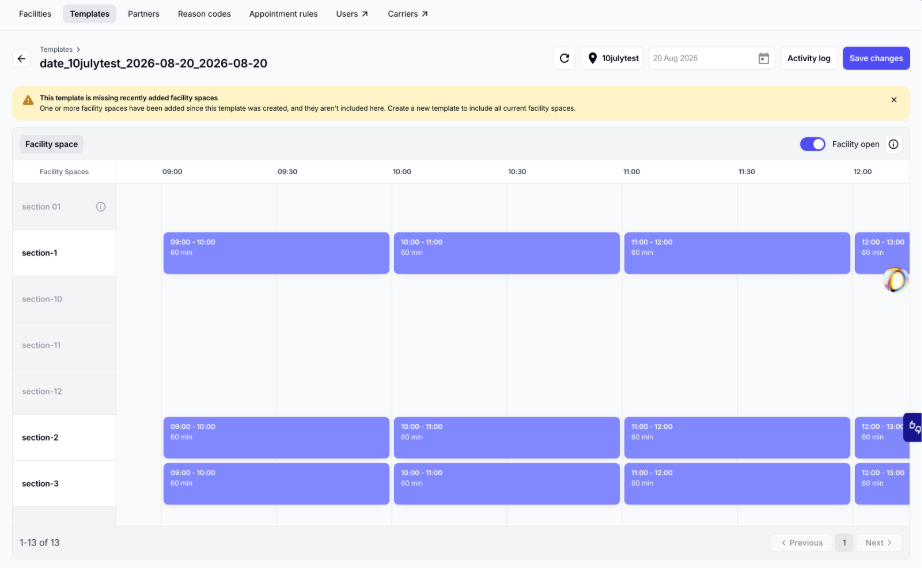The width and height of the screenshot is (922, 568).
Task: Select section-1 11:00 - 12:00 slot
Action: [737, 253]
